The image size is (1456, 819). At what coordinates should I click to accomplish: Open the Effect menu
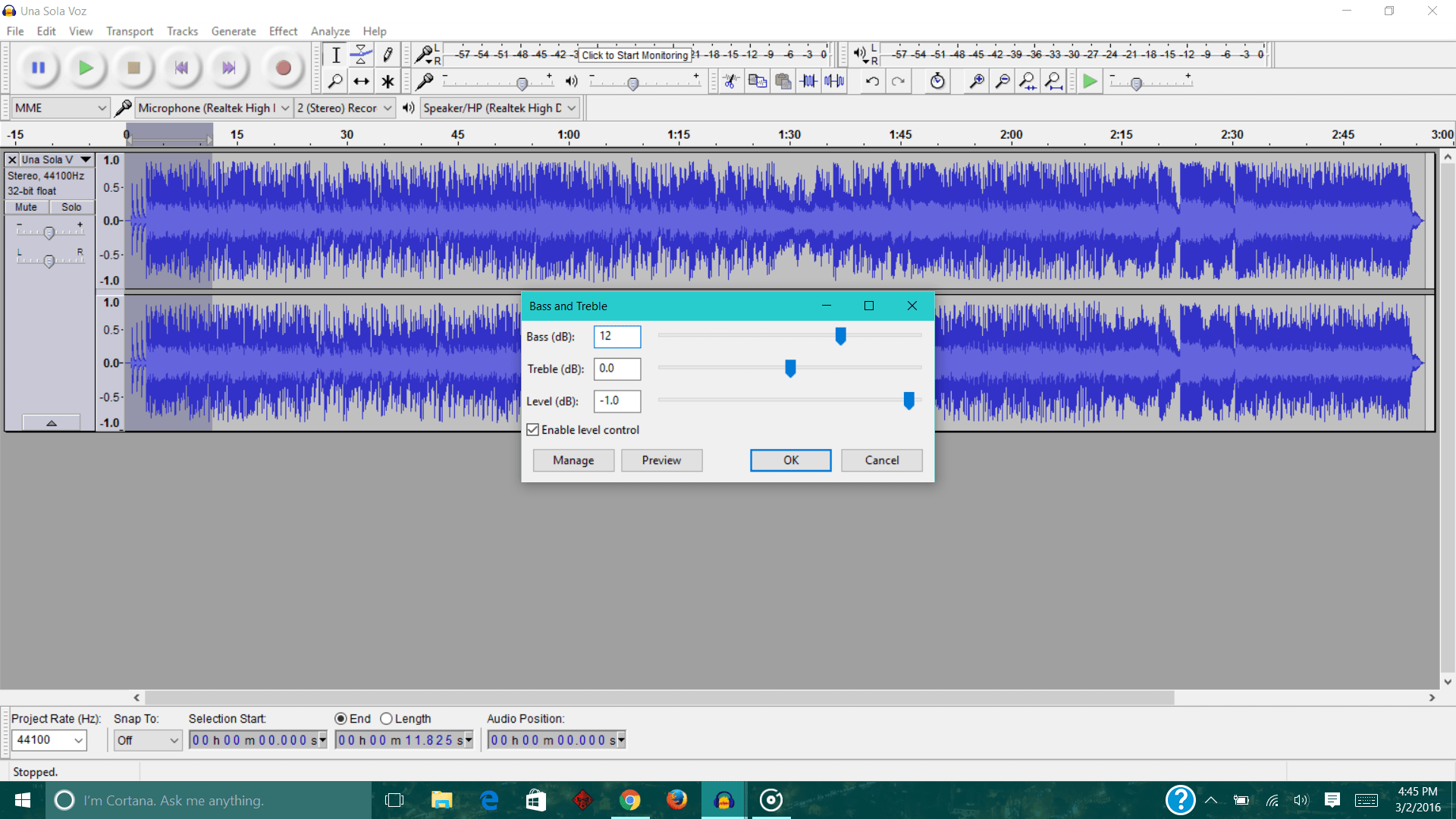(283, 31)
